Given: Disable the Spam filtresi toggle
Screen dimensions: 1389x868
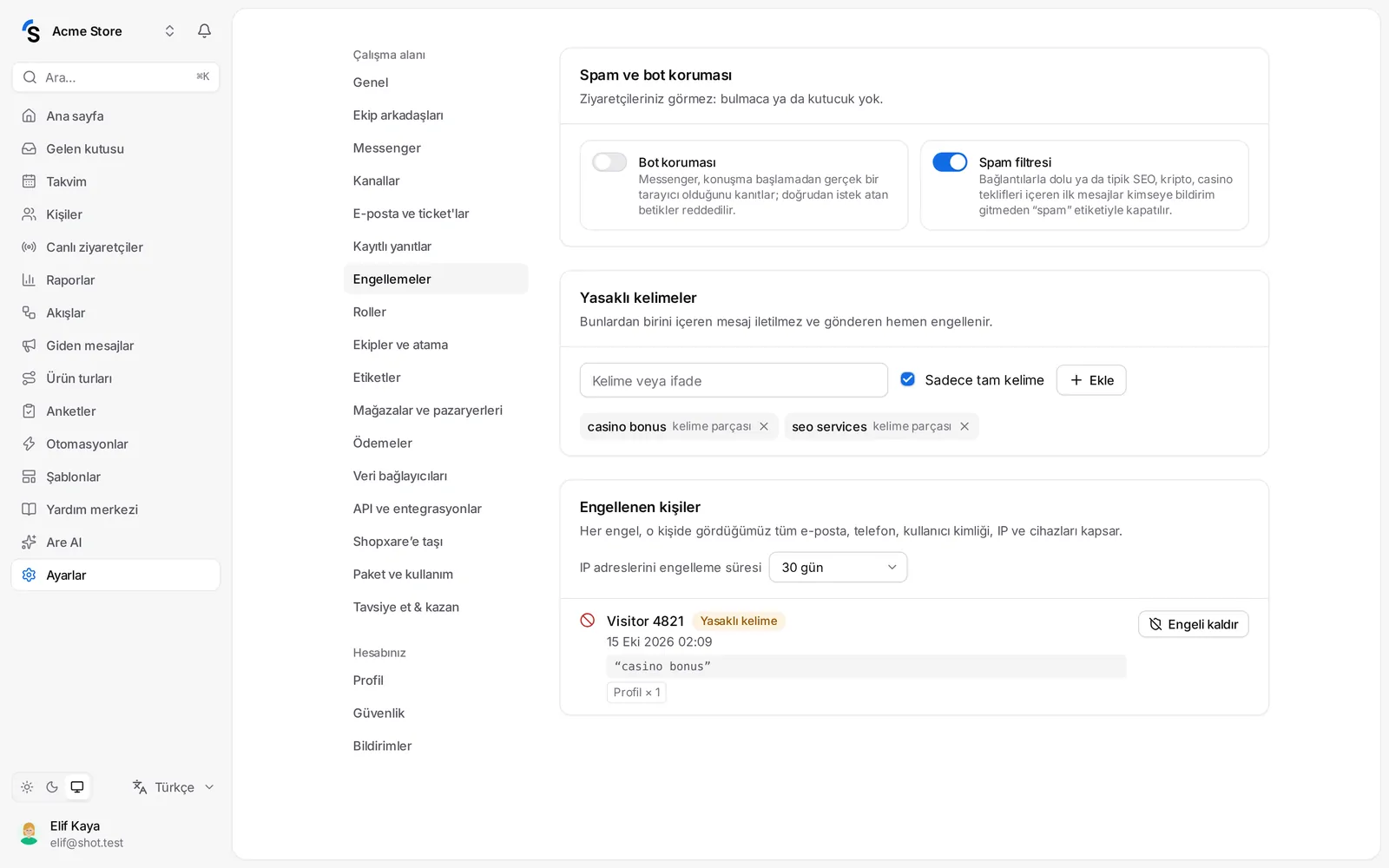Looking at the screenshot, I should [x=950, y=162].
